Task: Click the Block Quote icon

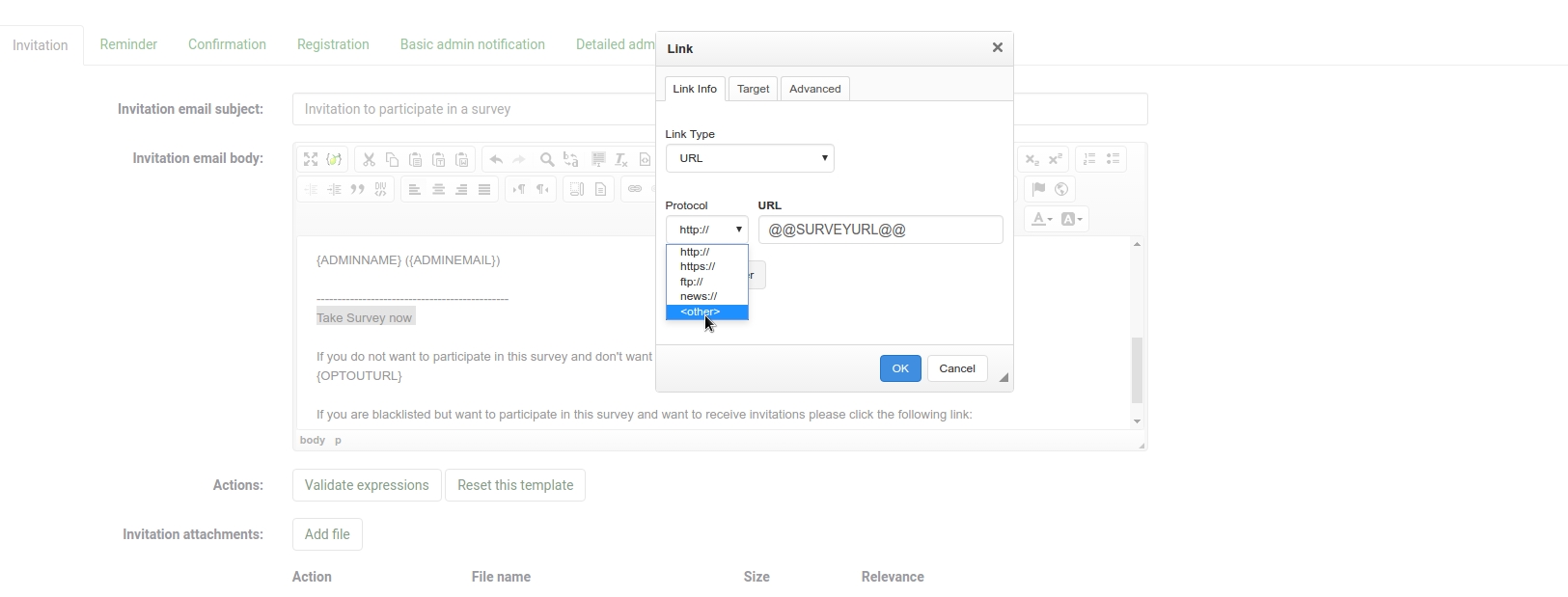Action: 358,190
